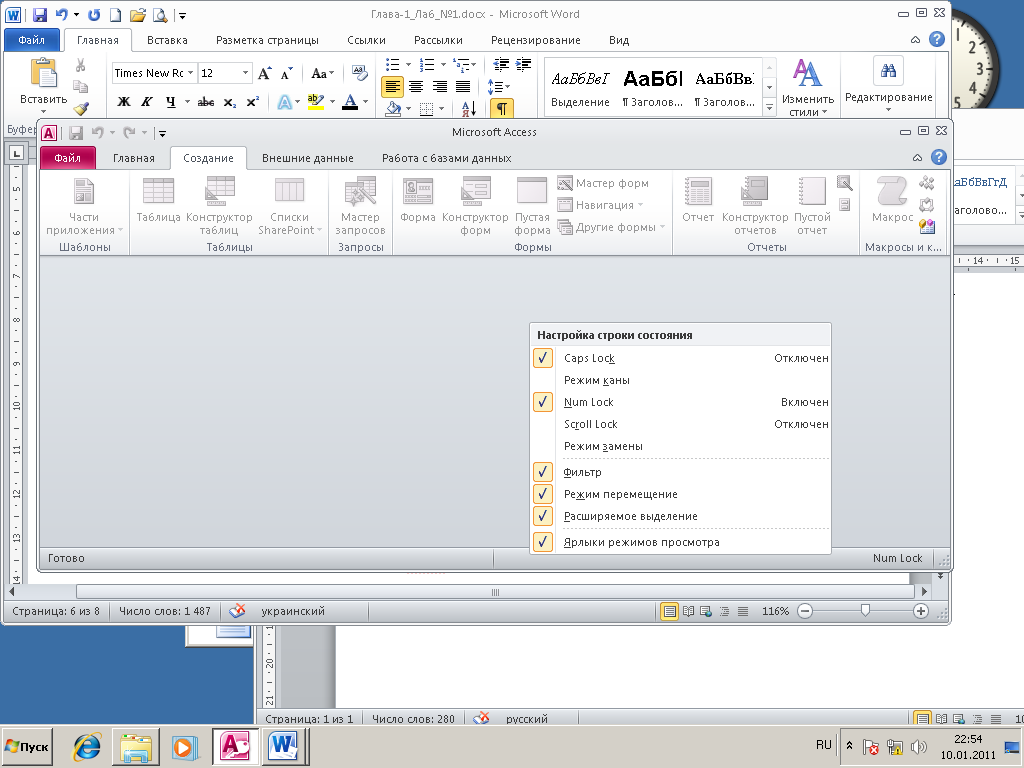Apply yellow text highlight color in Word
Screen dimensions: 1024x768
(x=315, y=102)
